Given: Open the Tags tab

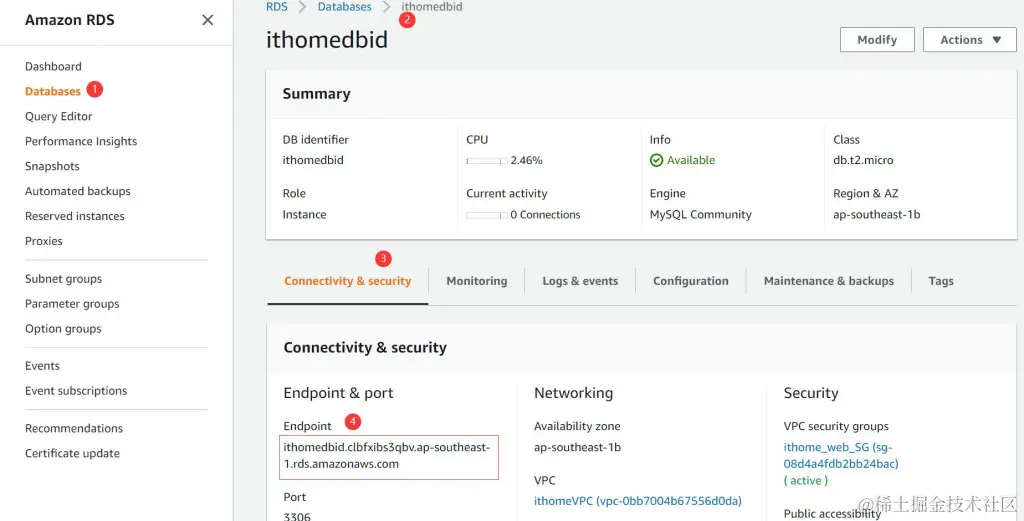Looking at the screenshot, I should (x=940, y=281).
